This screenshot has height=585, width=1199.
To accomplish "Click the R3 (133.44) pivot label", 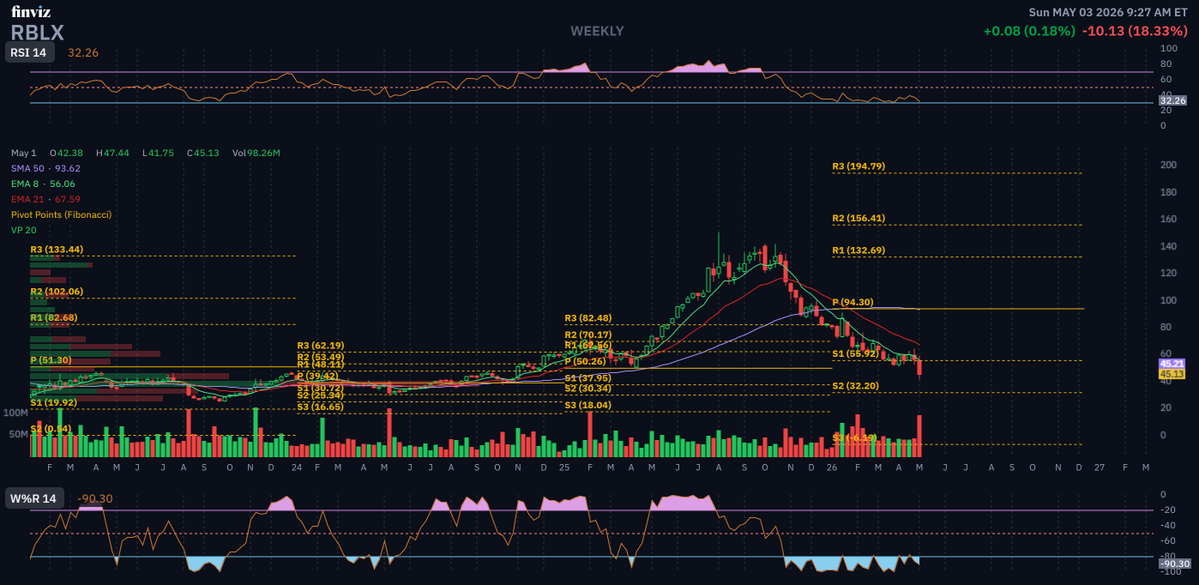I will click(57, 249).
